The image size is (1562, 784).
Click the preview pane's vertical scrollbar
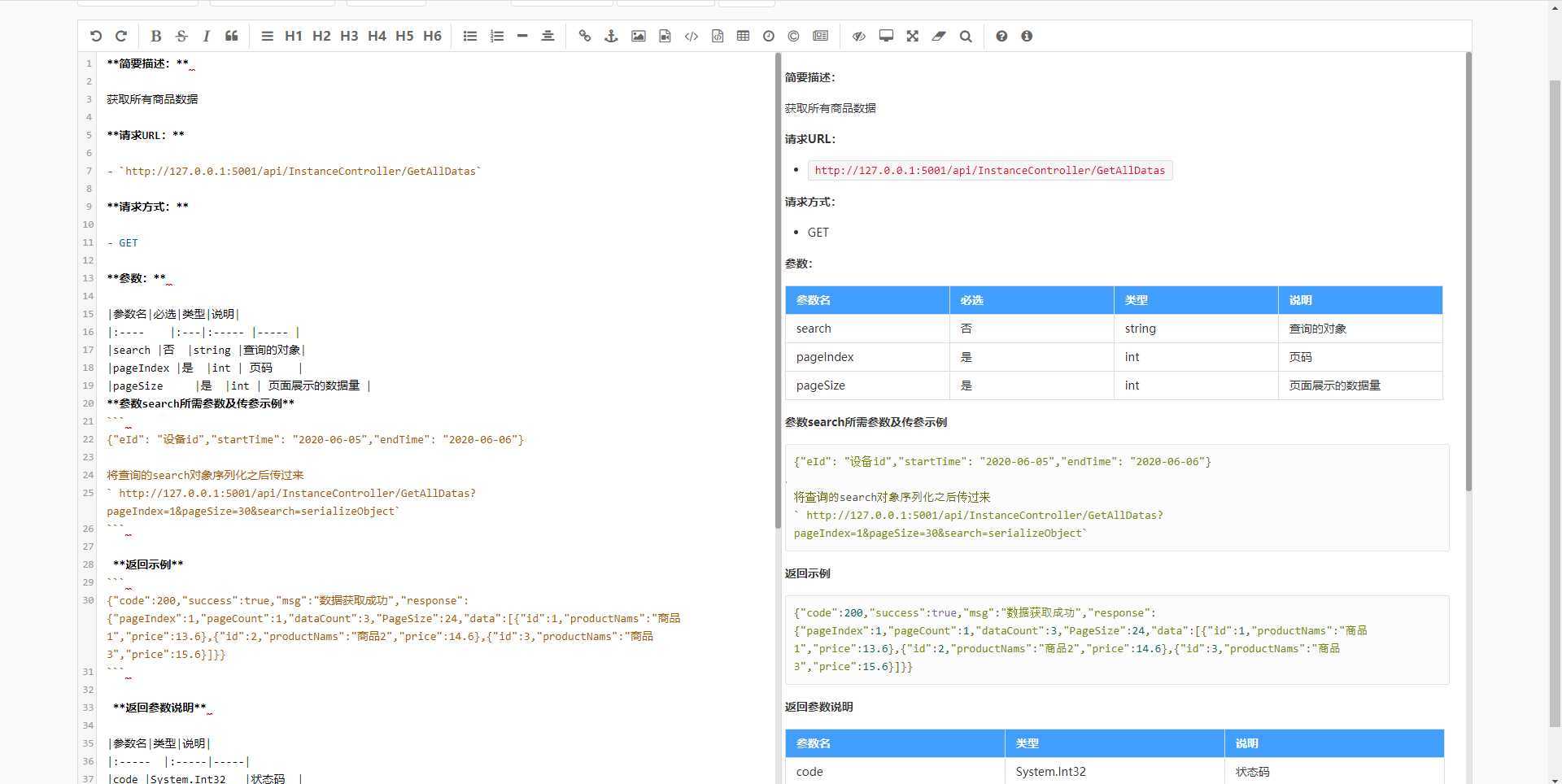tap(1468, 272)
